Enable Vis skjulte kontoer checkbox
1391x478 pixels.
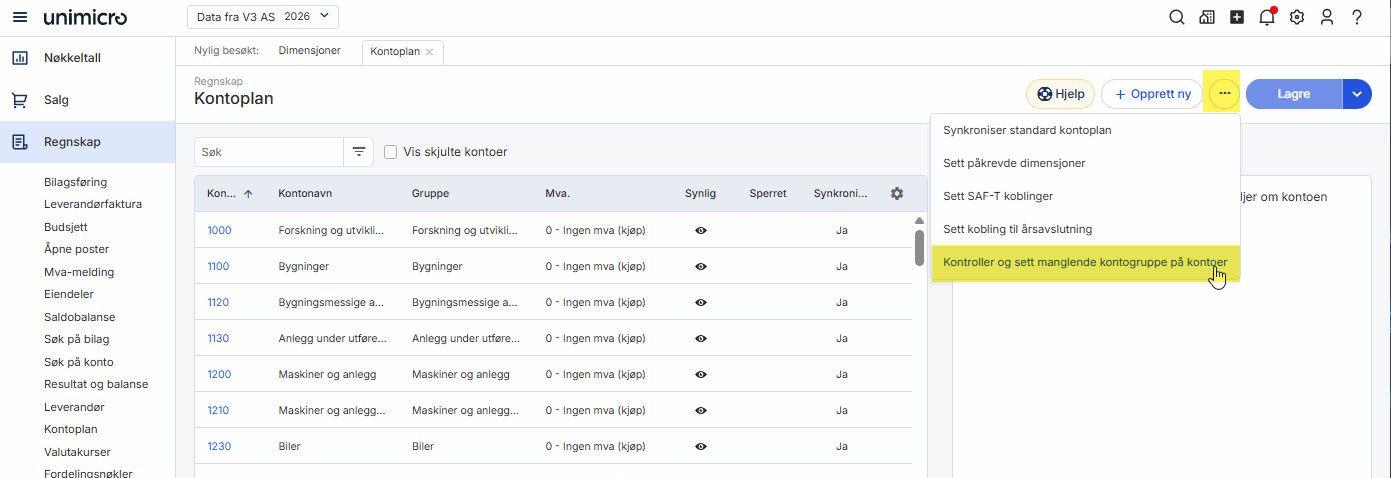click(391, 152)
